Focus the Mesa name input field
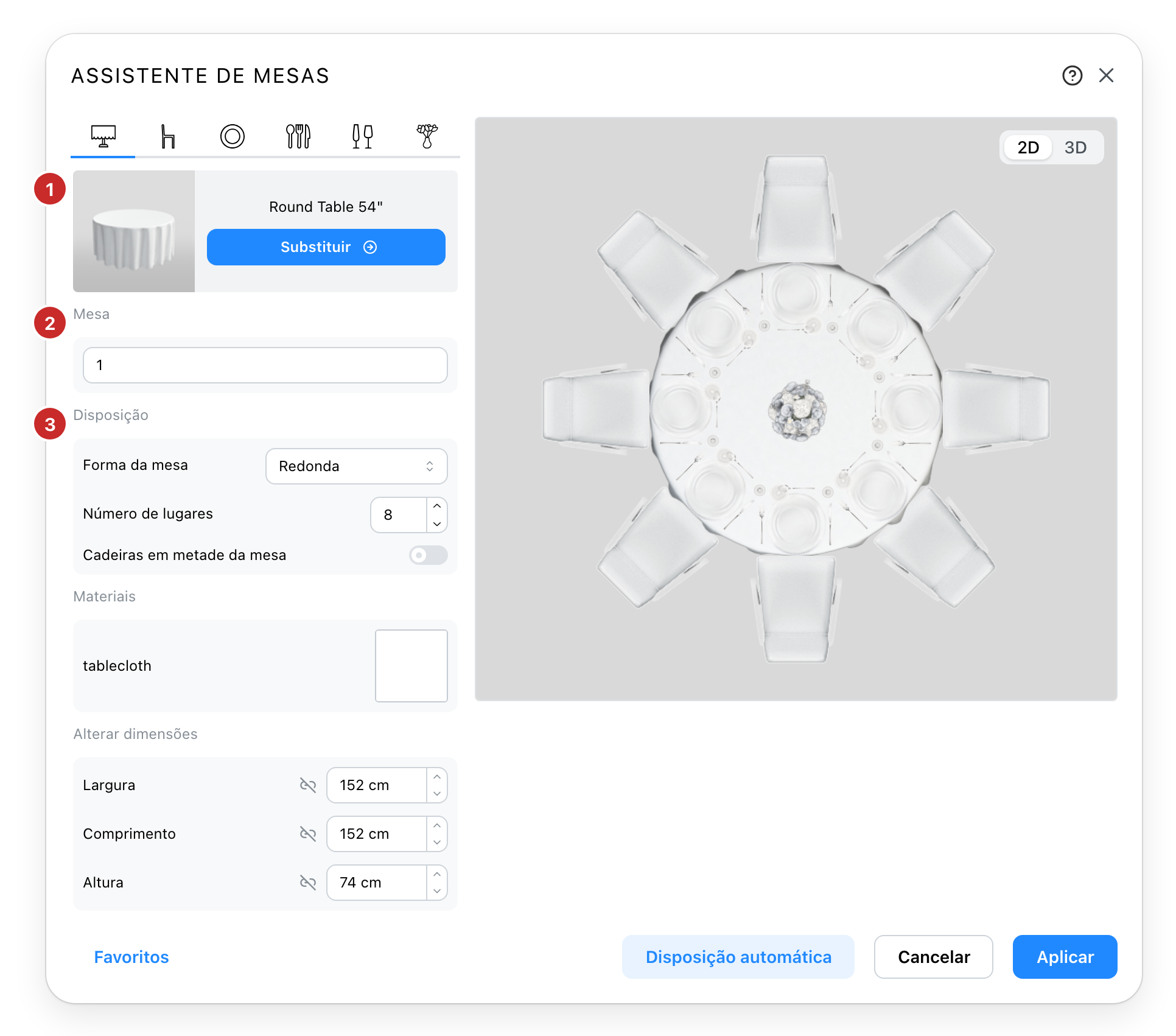The image size is (1176, 1036). (x=265, y=365)
